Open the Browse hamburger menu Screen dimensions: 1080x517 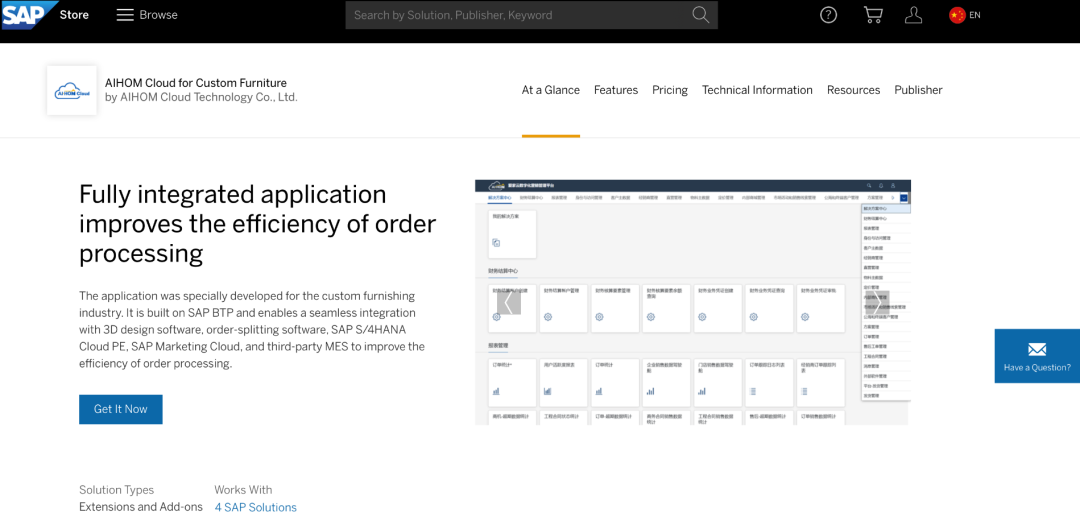(147, 15)
